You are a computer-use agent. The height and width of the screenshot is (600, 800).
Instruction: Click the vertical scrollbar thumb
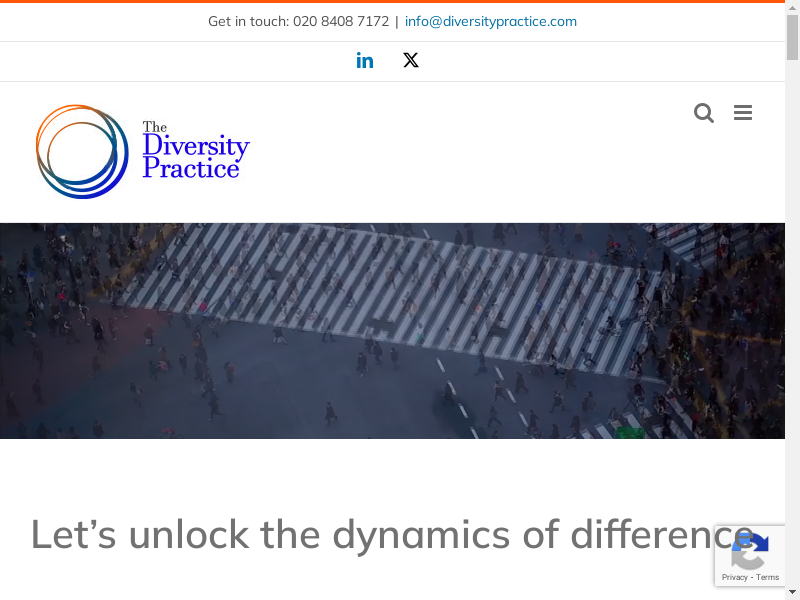click(x=793, y=35)
